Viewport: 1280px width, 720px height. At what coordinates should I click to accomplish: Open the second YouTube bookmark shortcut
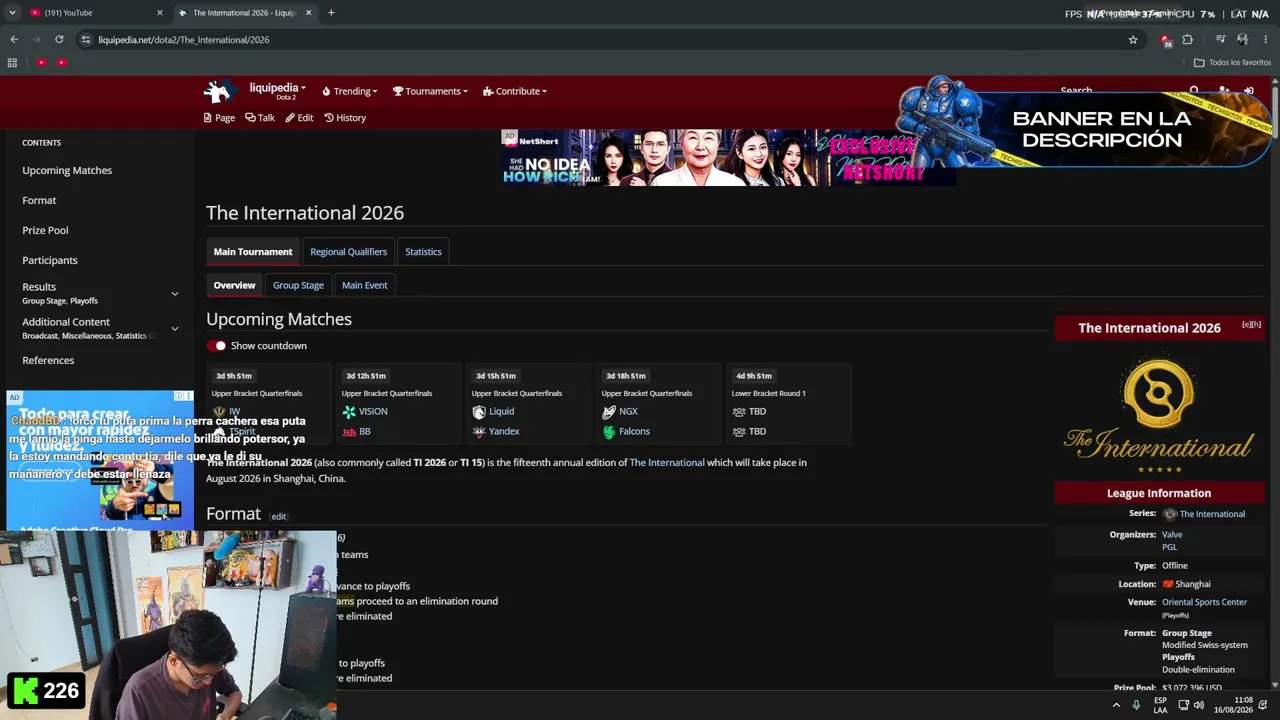click(61, 62)
